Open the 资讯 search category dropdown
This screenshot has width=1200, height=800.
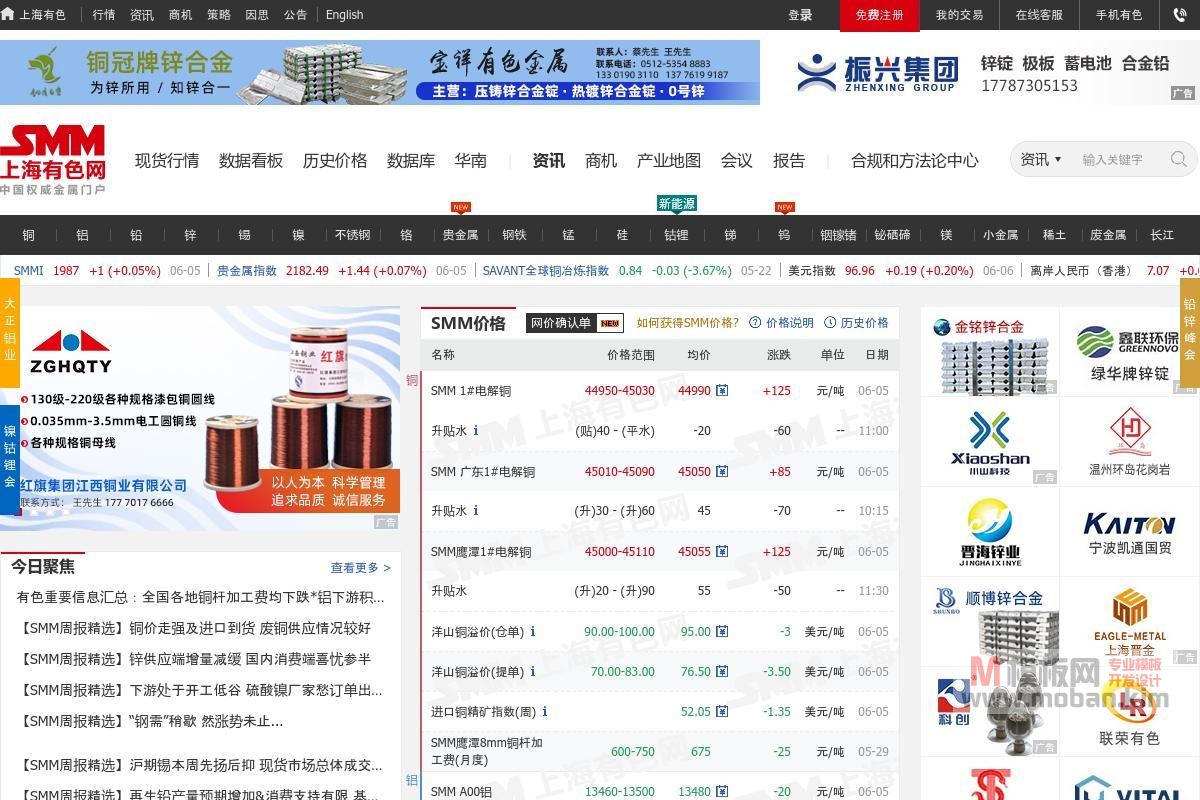click(x=1041, y=159)
